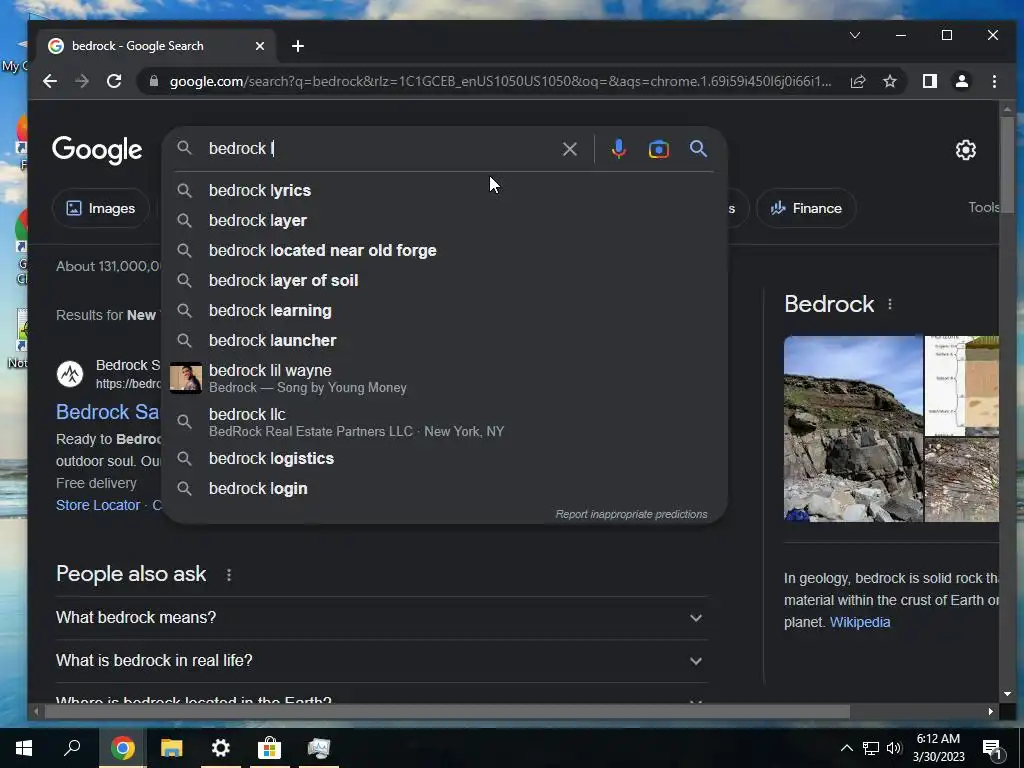Clear search text with X icon

(x=569, y=149)
